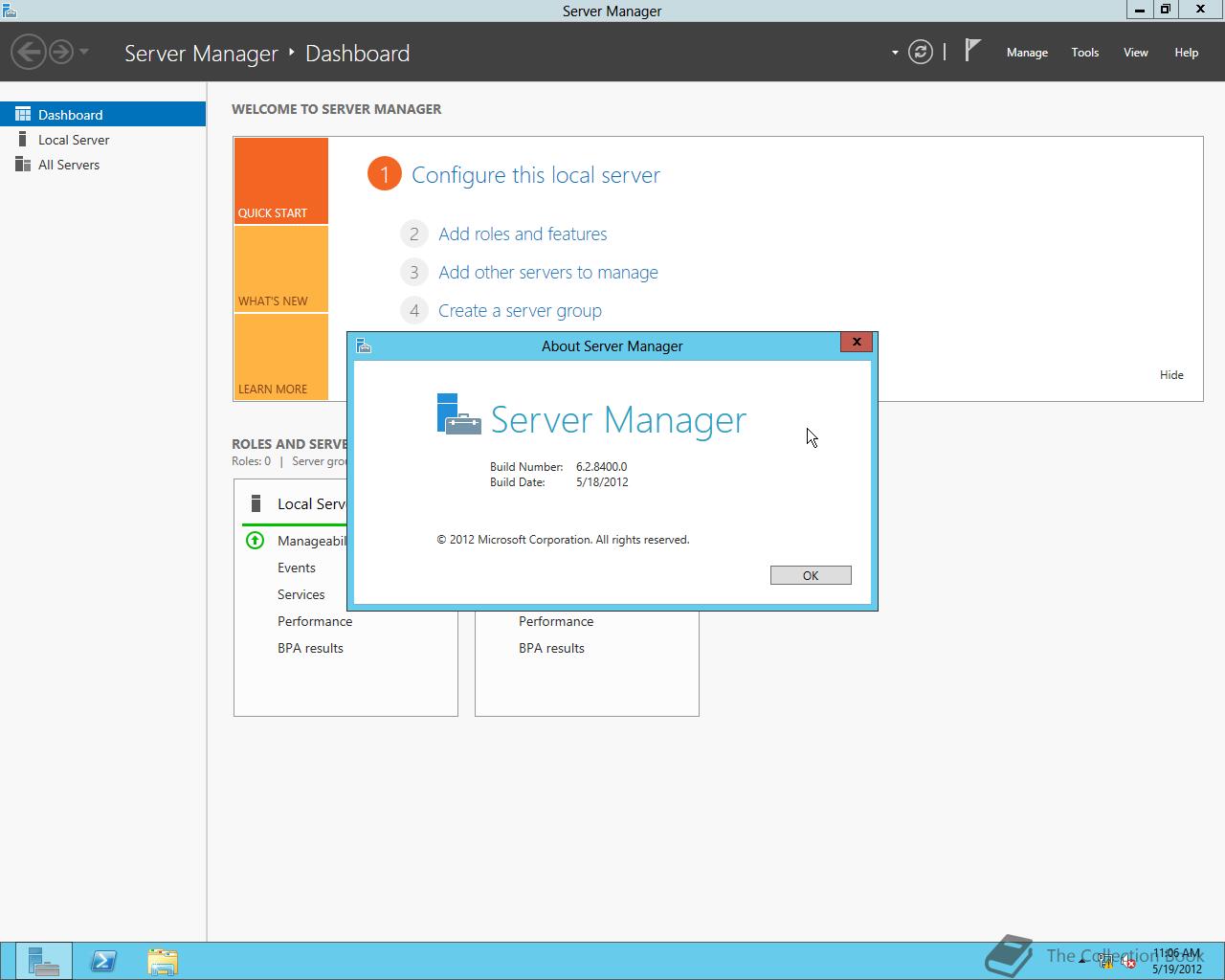Click Create a server group link

coord(520,310)
